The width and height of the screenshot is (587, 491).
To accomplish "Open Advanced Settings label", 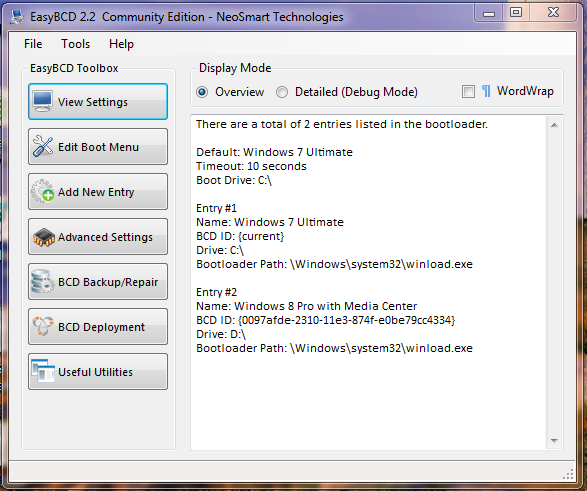I will pyautogui.click(x=105, y=237).
